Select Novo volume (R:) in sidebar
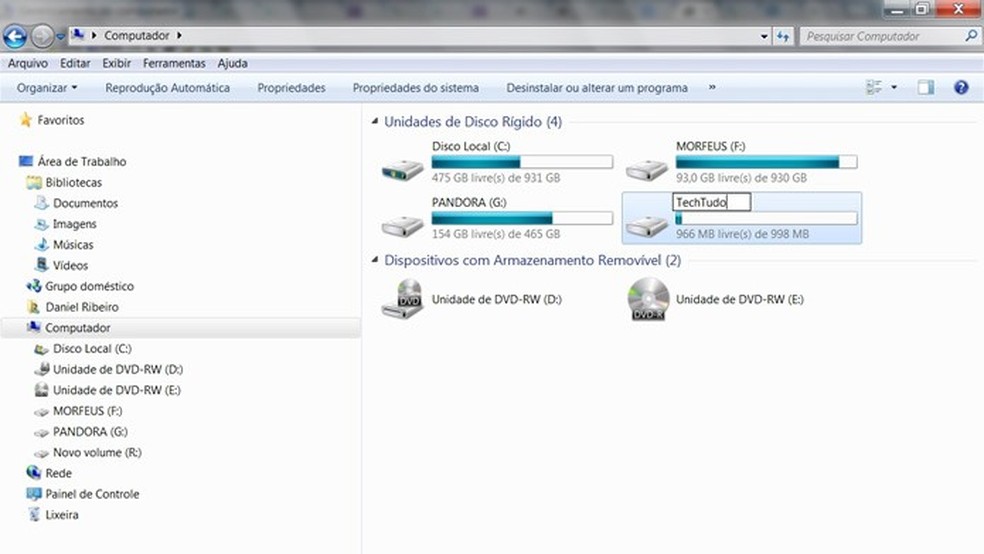This screenshot has width=984, height=554. (x=97, y=452)
